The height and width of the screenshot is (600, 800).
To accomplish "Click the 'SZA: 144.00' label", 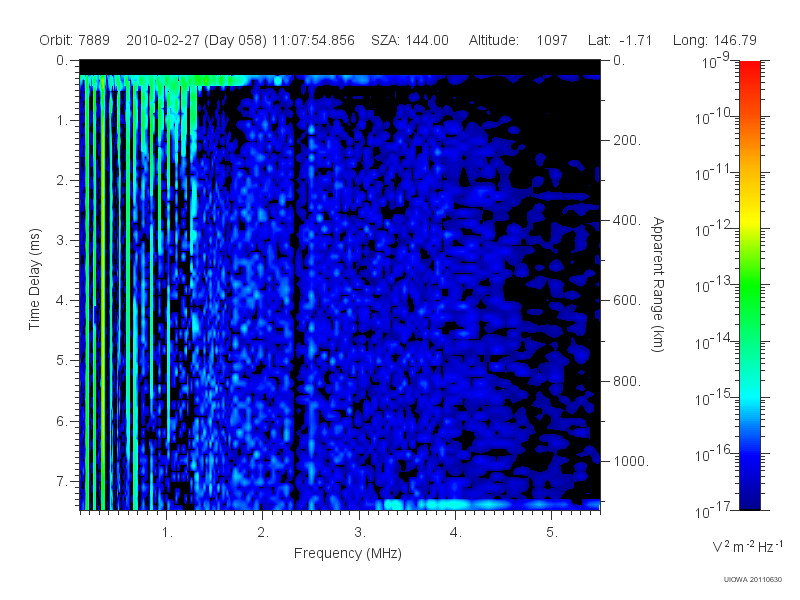I will point(410,40).
